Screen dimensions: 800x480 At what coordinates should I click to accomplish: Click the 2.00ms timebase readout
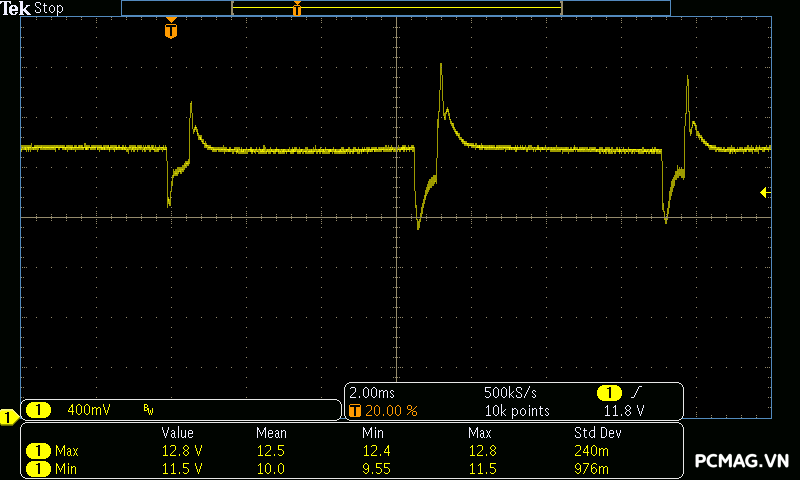372,393
